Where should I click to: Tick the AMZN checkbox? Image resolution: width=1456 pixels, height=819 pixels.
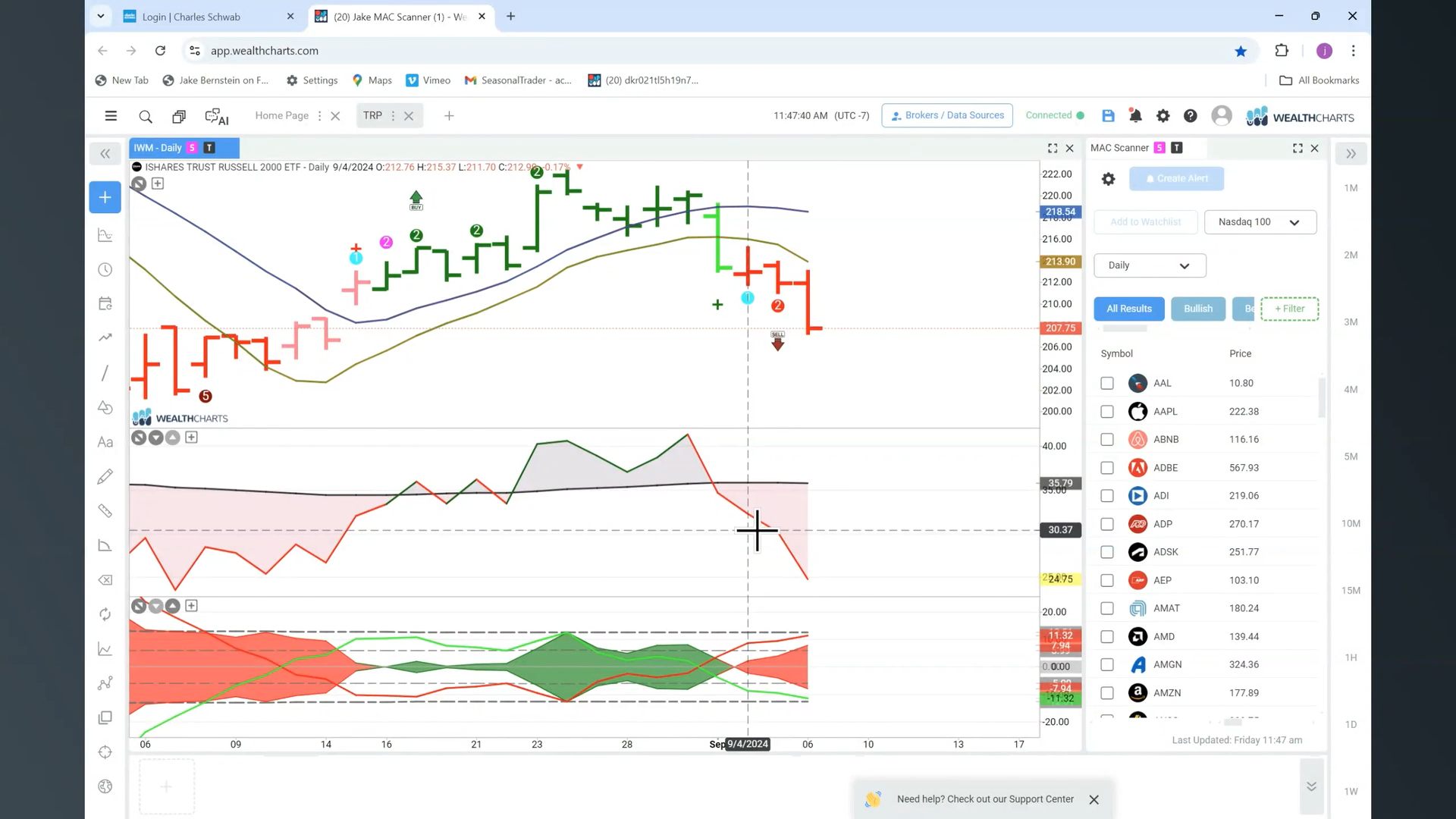1107,693
